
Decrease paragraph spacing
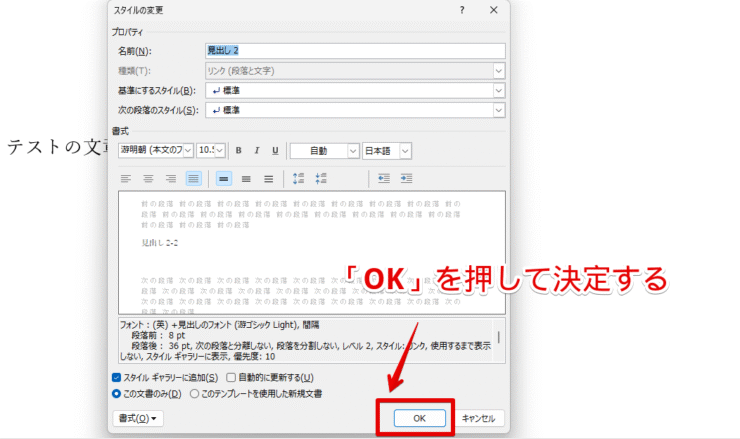pyautogui.click(x=321, y=178)
